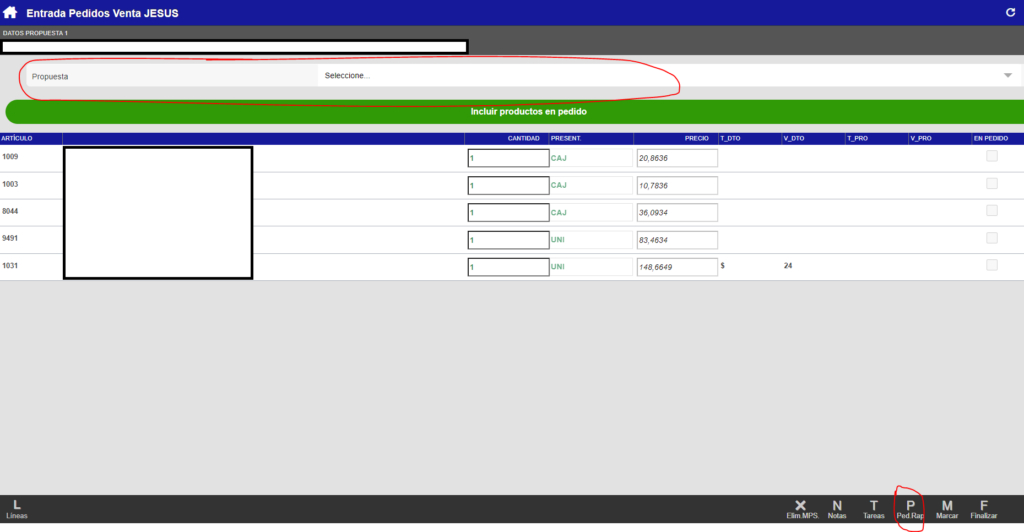Click the UNI presentation for article 9491
The image size is (1024, 532).
click(590, 240)
